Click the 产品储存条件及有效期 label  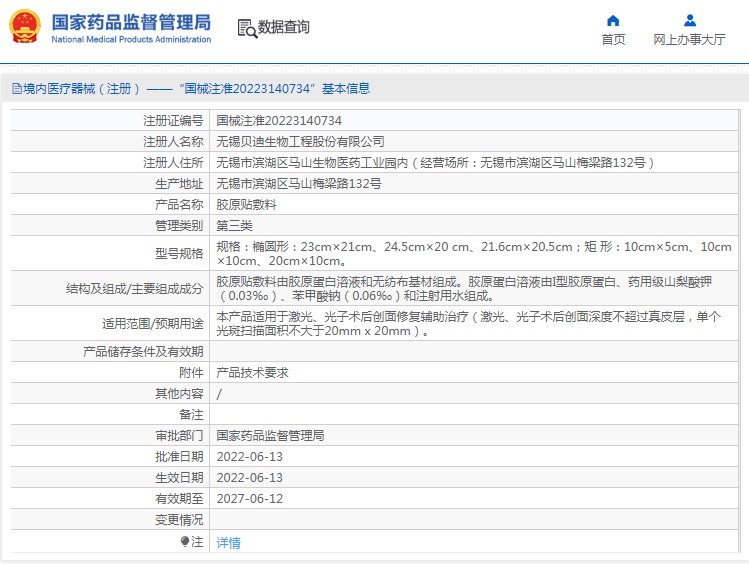click(x=143, y=352)
